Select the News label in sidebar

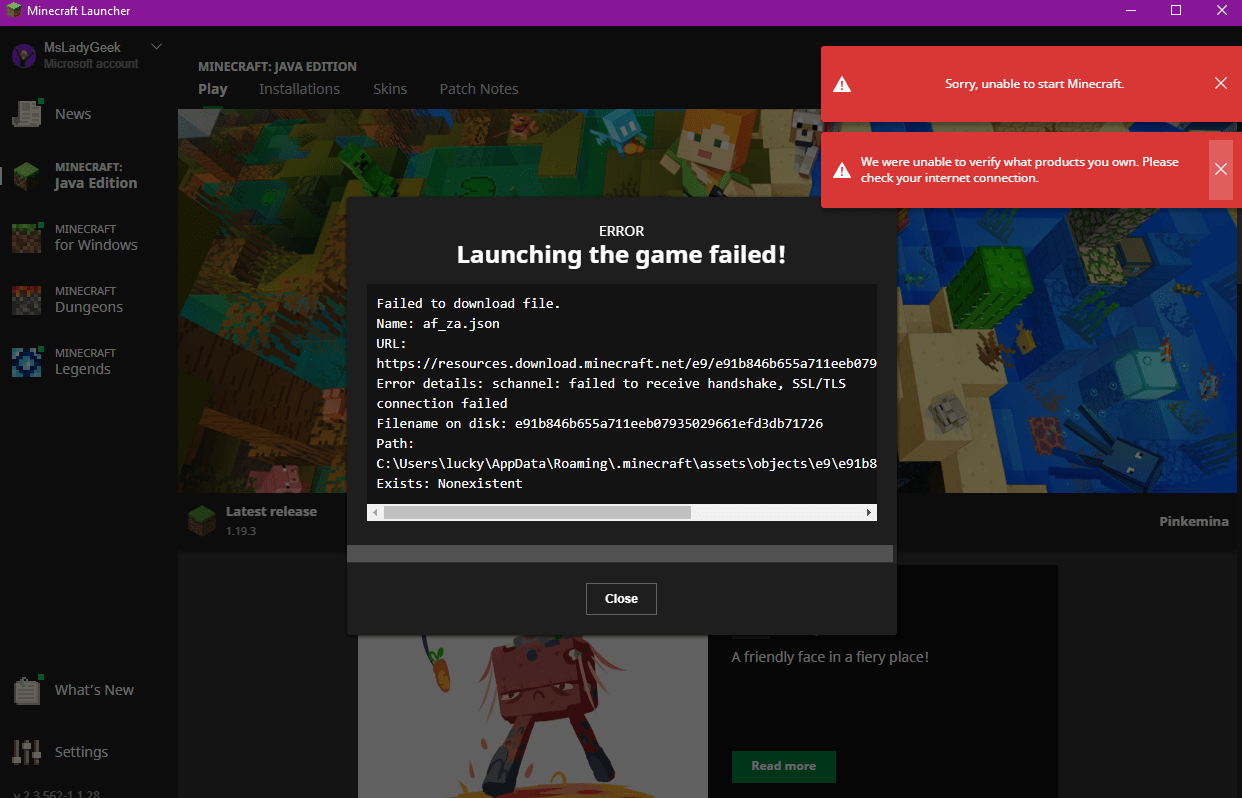73,114
